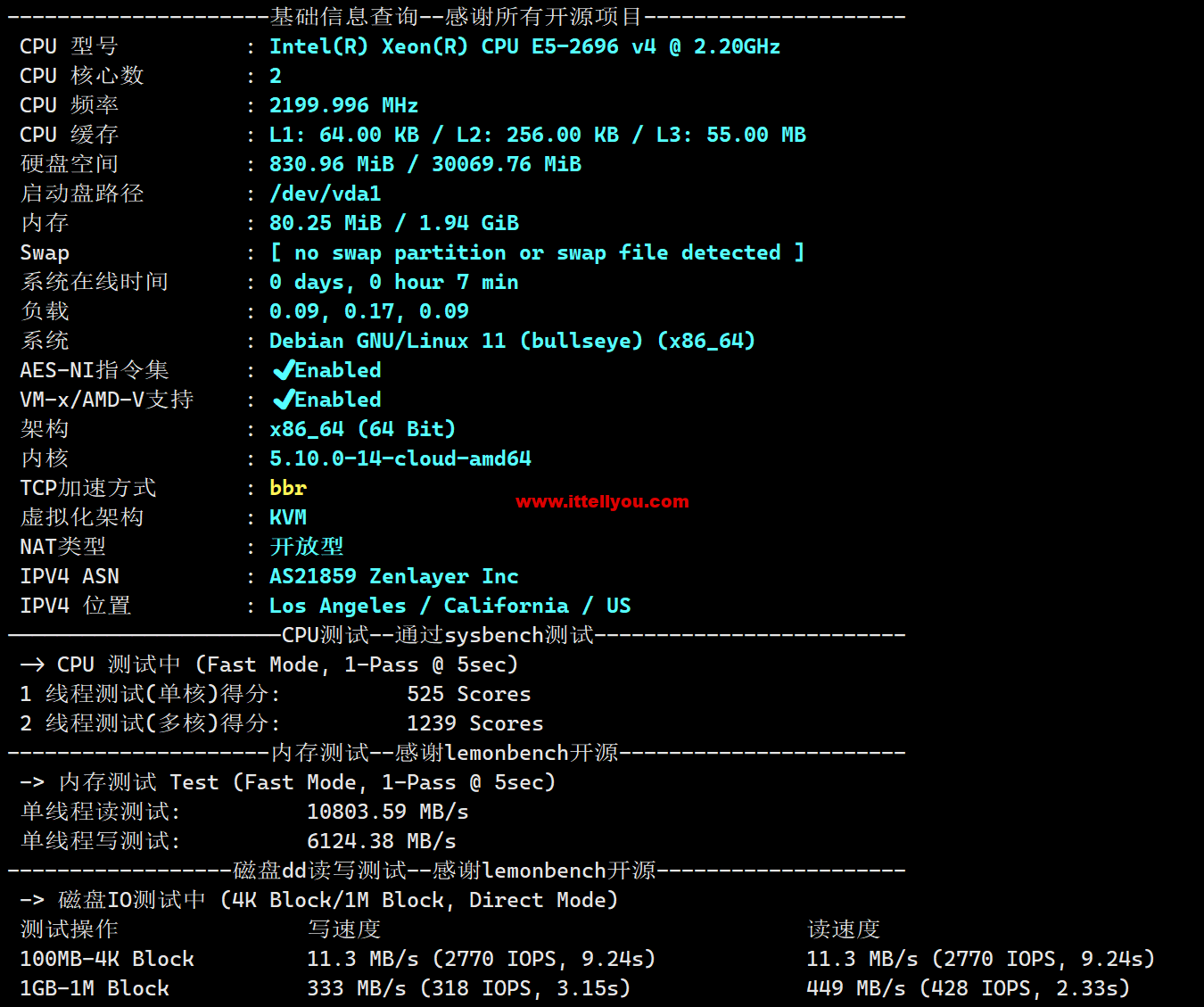
Task: Click the VM-x/AMD-V Enabled checkmark icon
Action: [x=284, y=400]
